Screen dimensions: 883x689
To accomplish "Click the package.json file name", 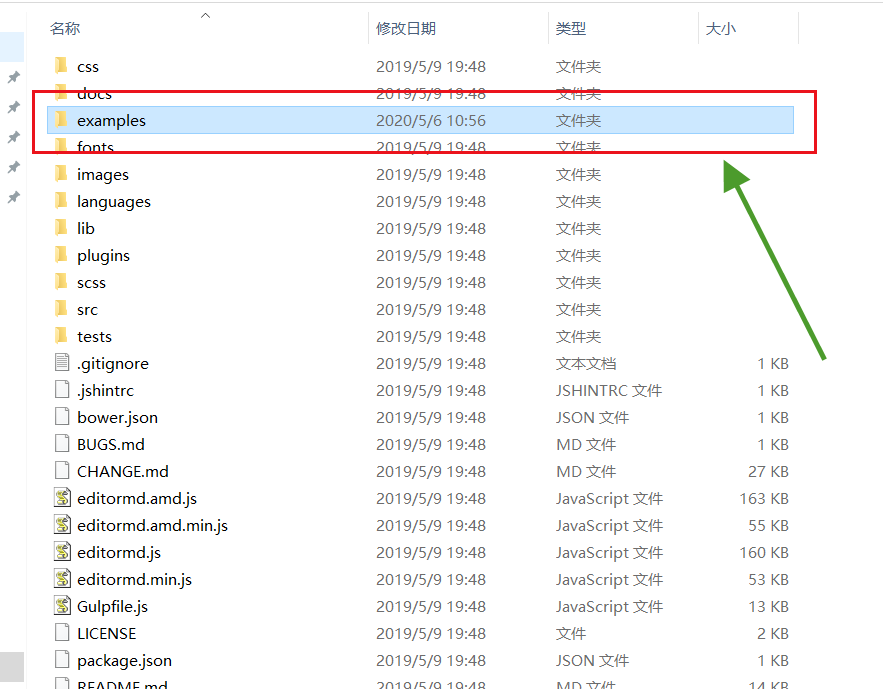I will point(124,661).
